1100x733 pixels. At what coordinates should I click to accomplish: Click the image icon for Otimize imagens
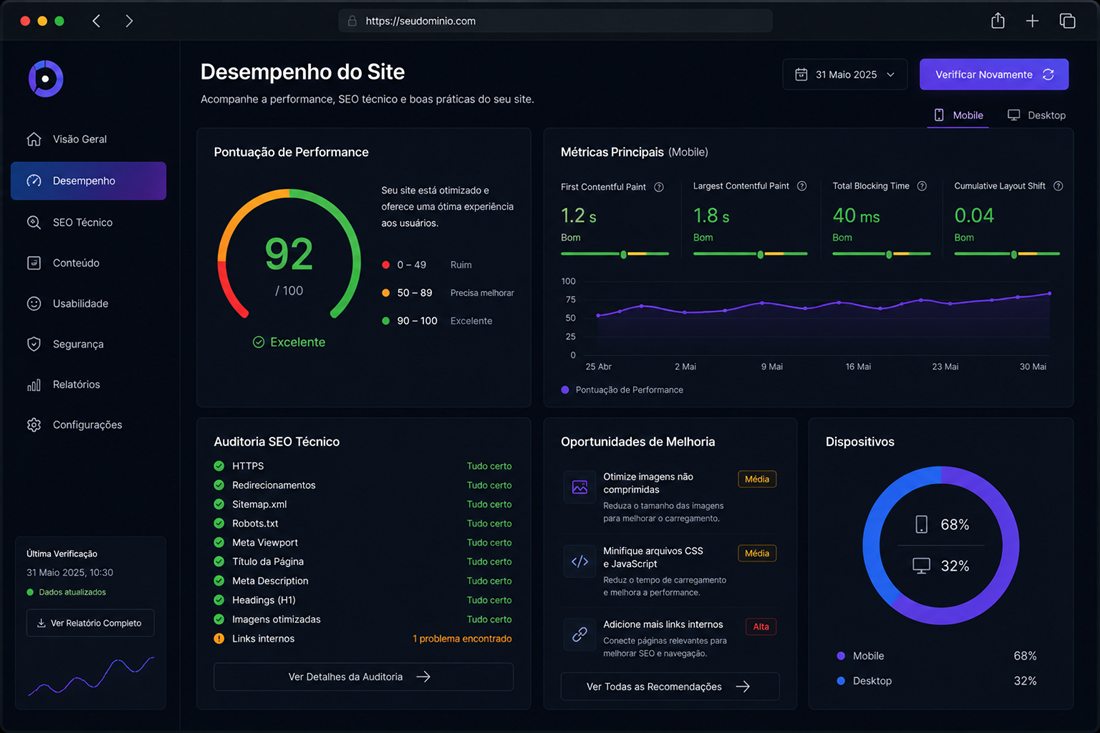579,487
